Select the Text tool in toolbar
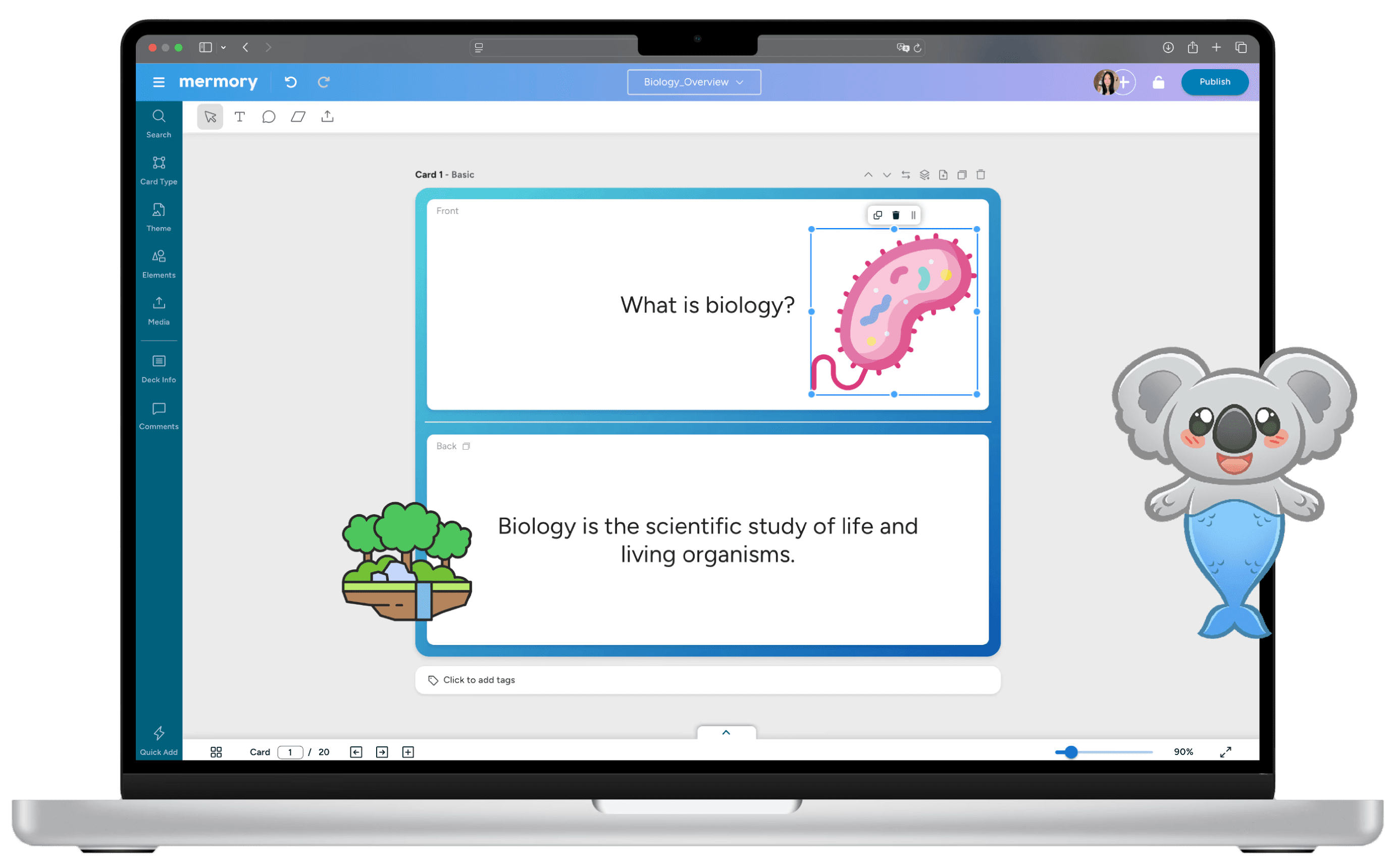This screenshot has width=1391, height=868. [239, 117]
